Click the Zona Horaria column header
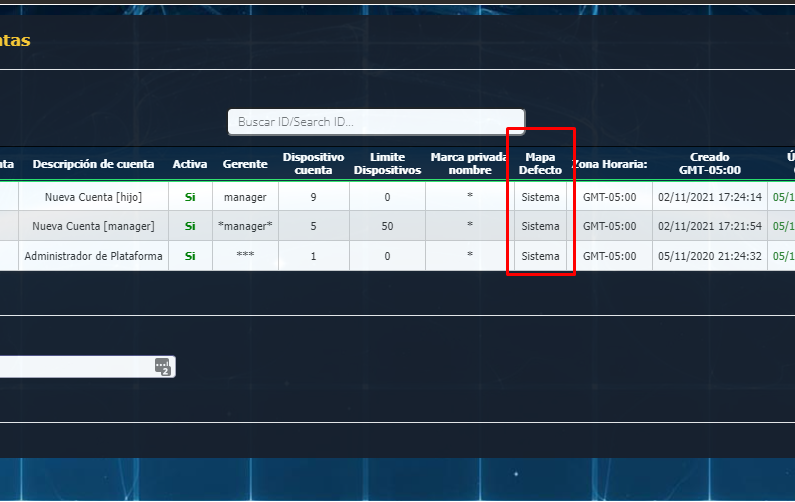This screenshot has height=502, width=795. pos(610,164)
